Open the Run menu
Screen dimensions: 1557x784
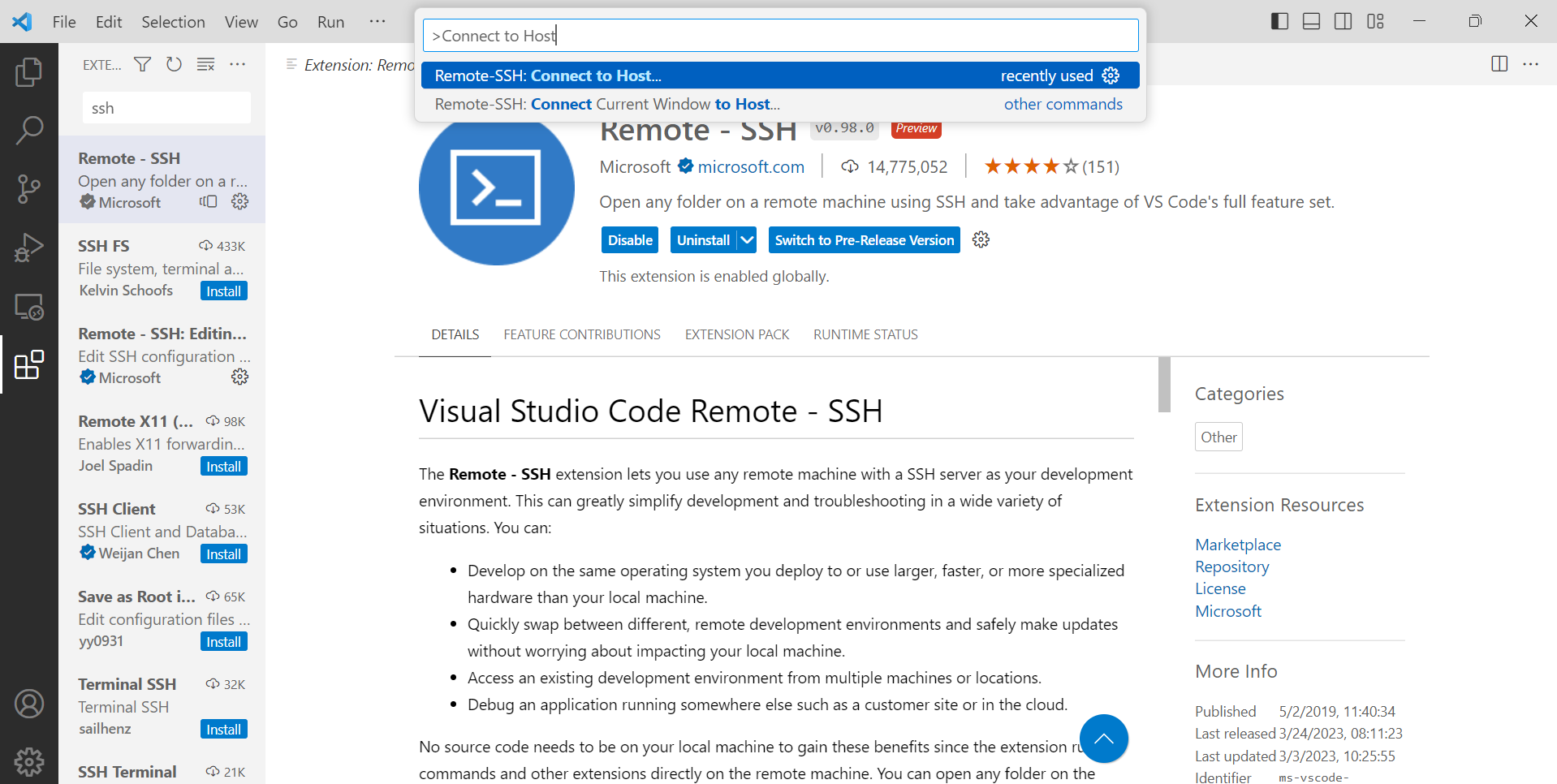[330, 22]
